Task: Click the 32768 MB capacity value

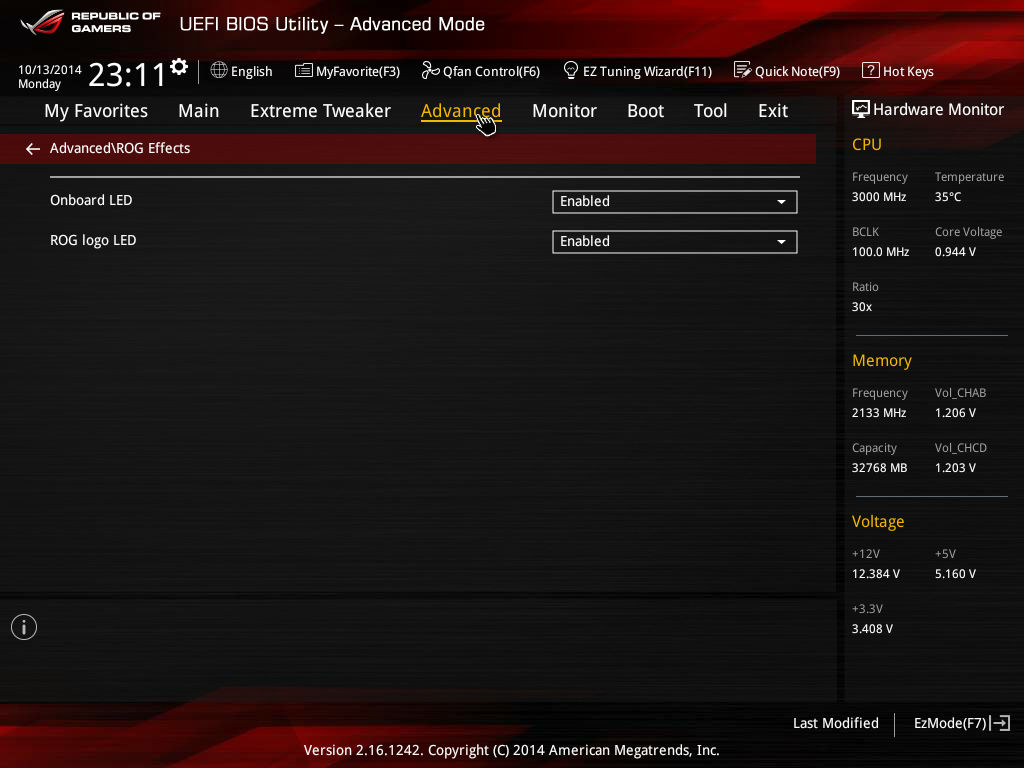Action: tap(879, 468)
